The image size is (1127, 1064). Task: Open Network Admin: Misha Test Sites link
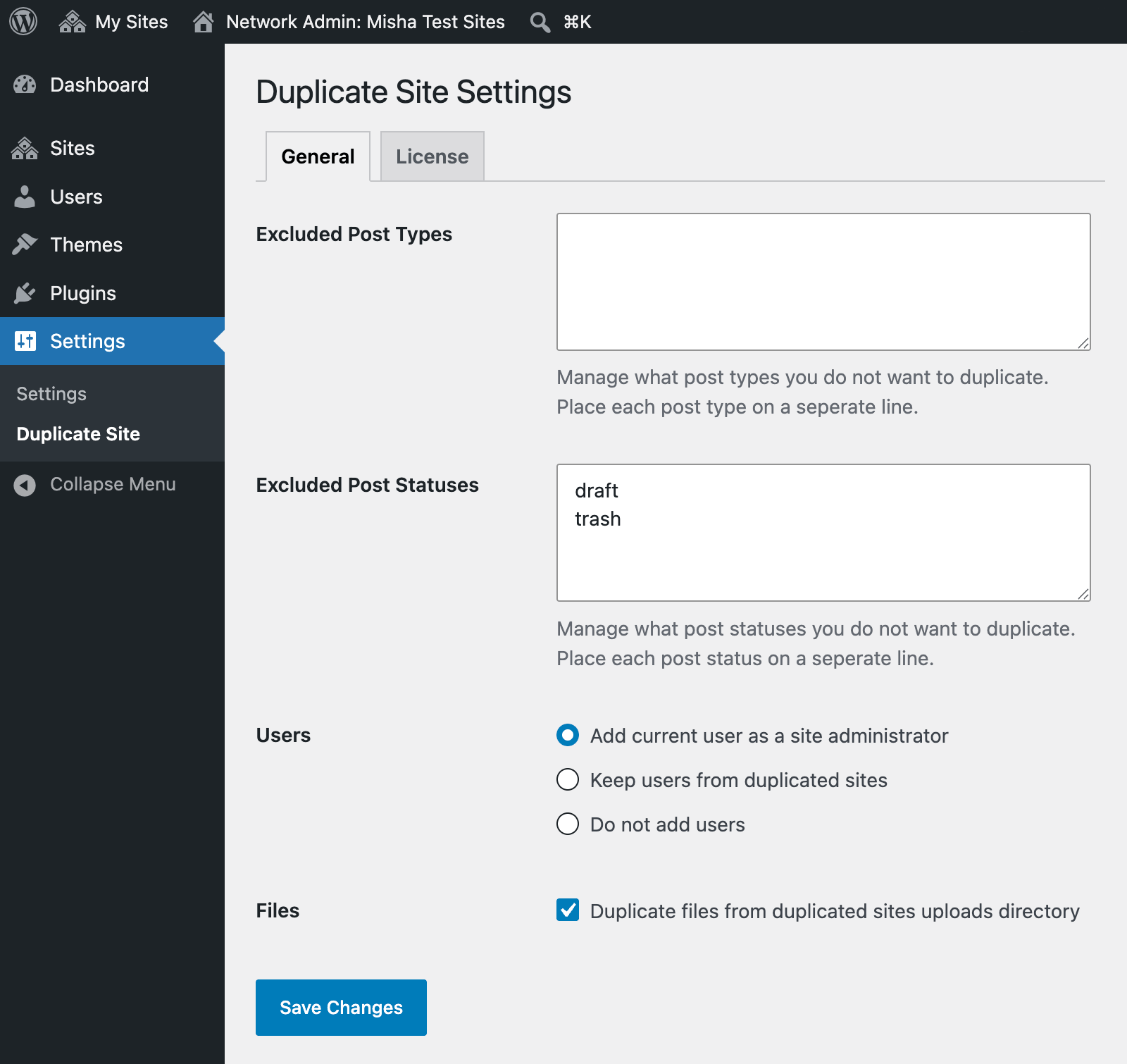[366, 22]
